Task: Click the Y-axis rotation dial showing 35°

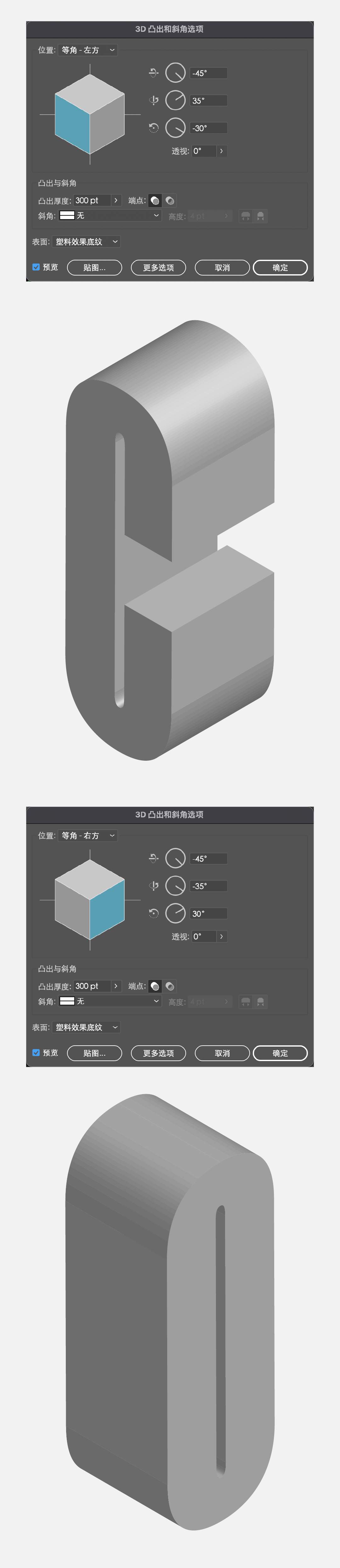Action: pyautogui.click(x=175, y=100)
